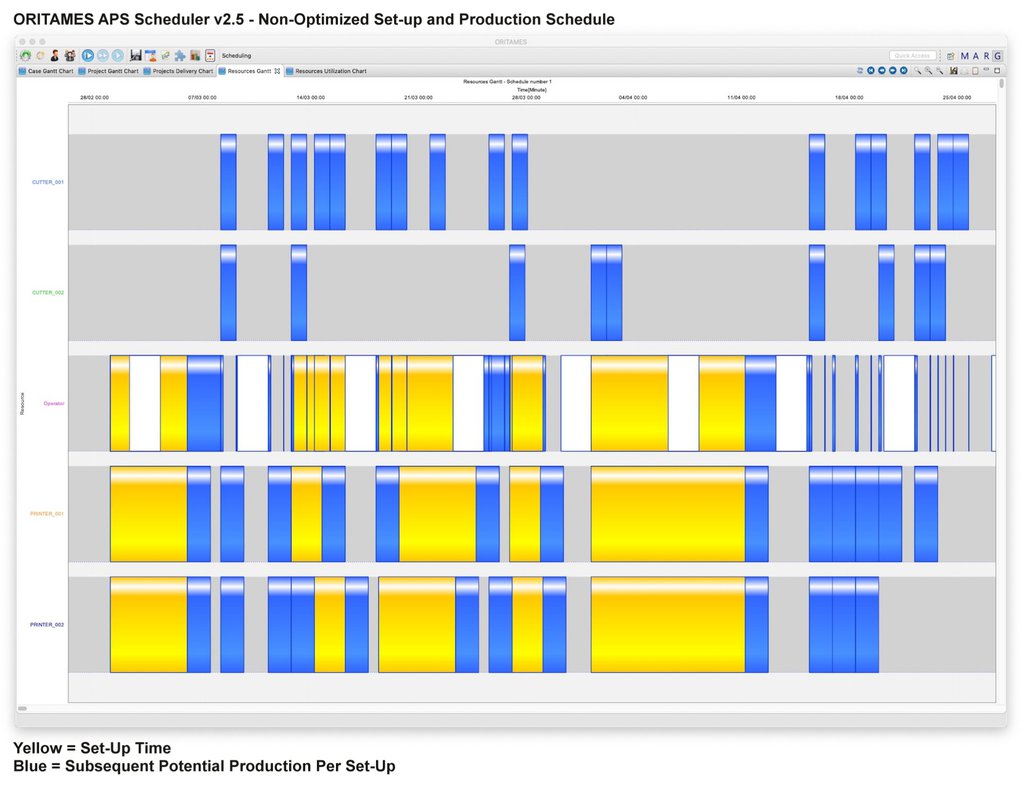Maximize the Resources Gantt view panel

[x=997, y=71]
